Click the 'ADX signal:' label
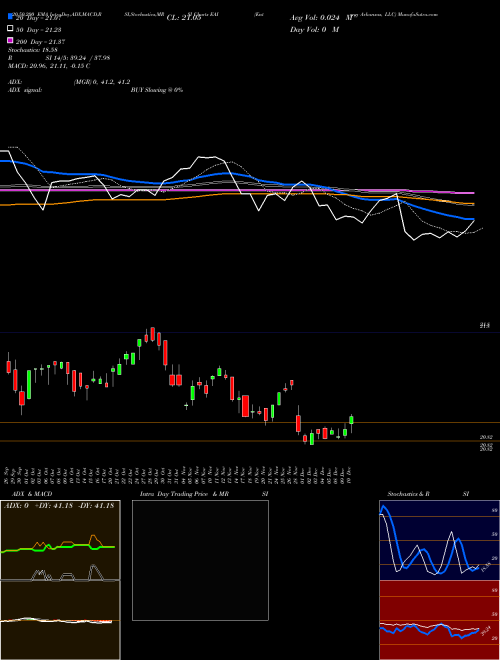Viewport: 500px width, 660px height. pos(25,90)
